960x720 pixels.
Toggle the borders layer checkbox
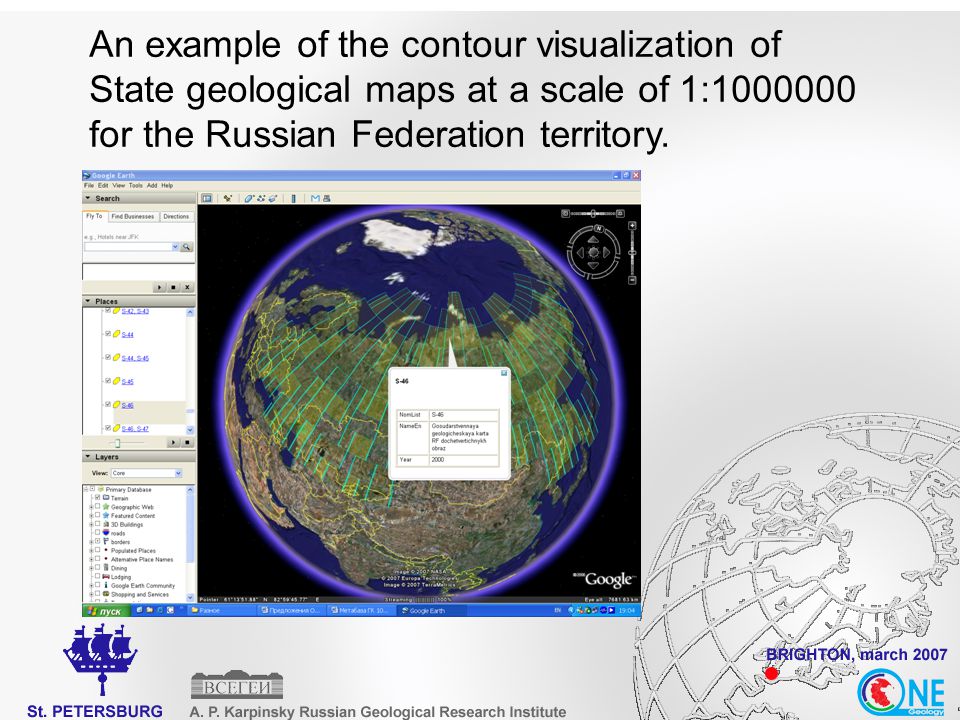pyautogui.click(x=97, y=541)
